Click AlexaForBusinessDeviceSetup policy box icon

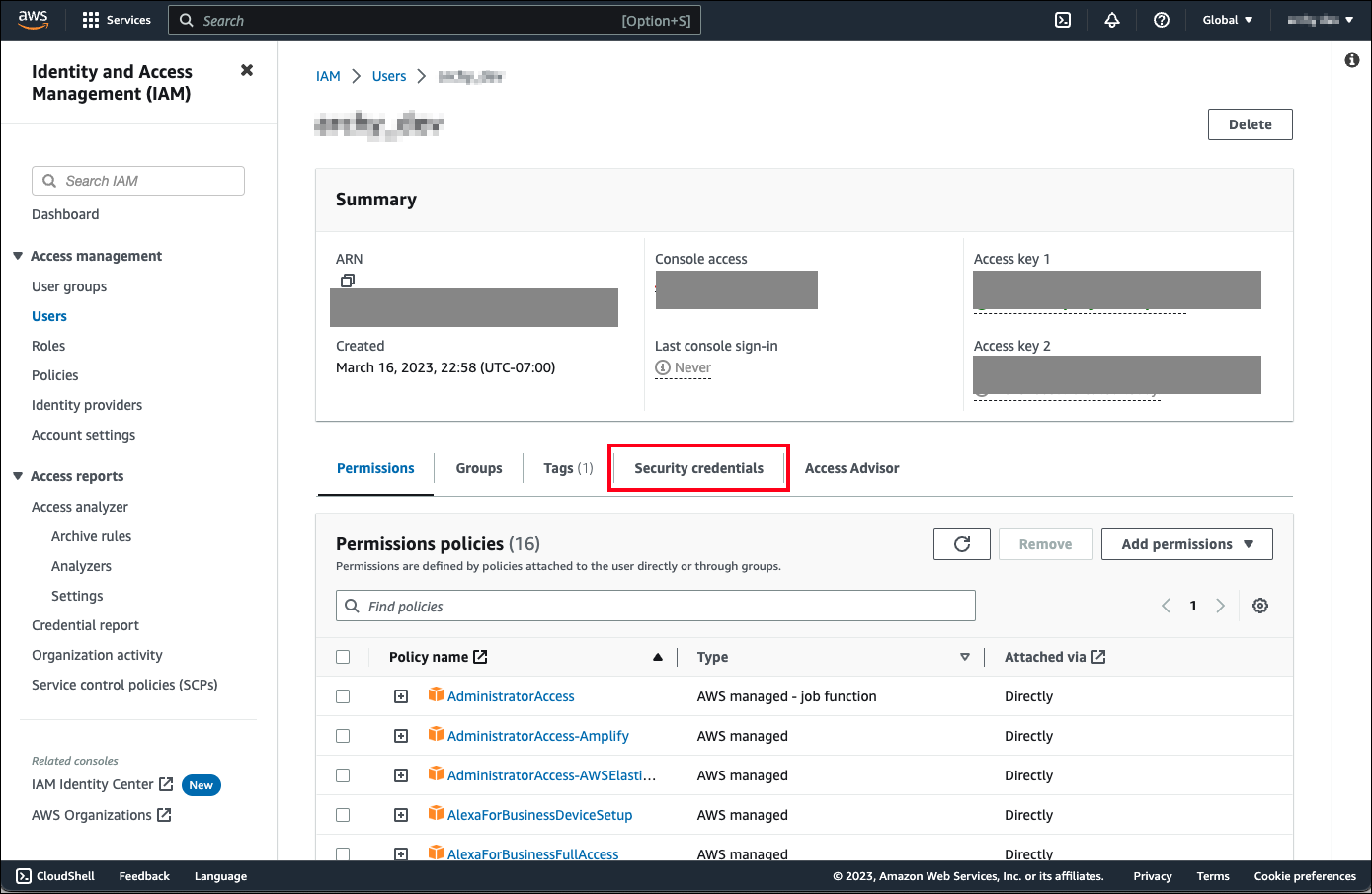[x=436, y=813]
